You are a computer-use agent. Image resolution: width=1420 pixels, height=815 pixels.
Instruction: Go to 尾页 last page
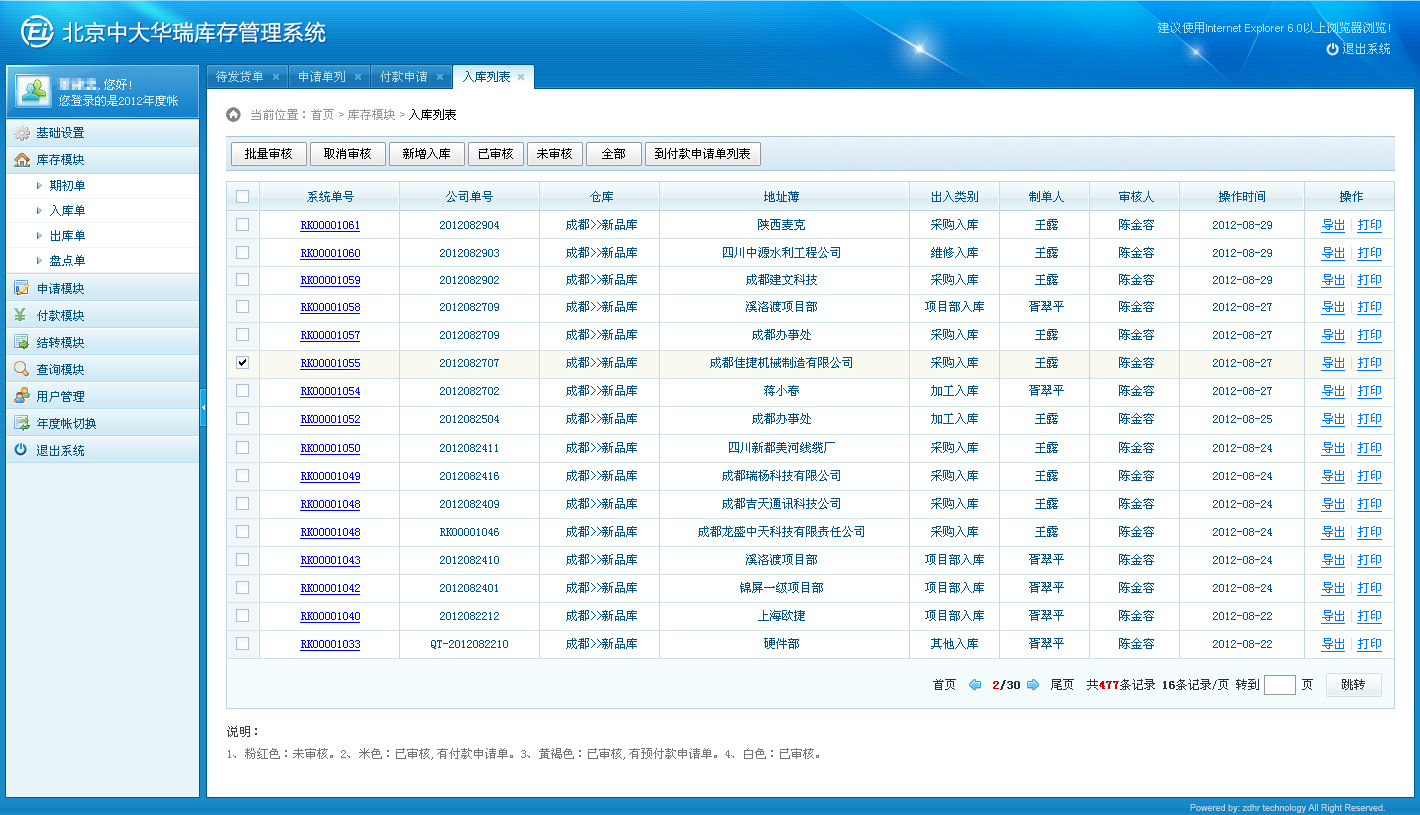pyautogui.click(x=1062, y=685)
